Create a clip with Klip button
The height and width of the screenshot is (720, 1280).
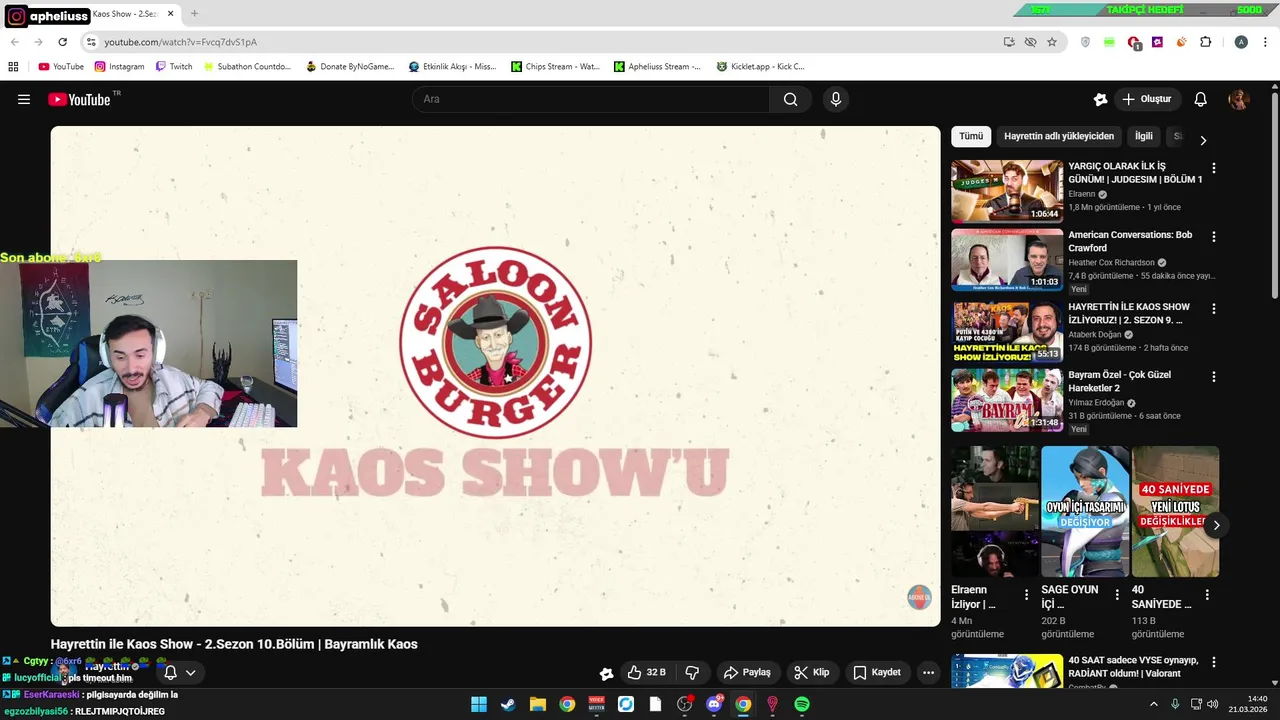coord(811,672)
